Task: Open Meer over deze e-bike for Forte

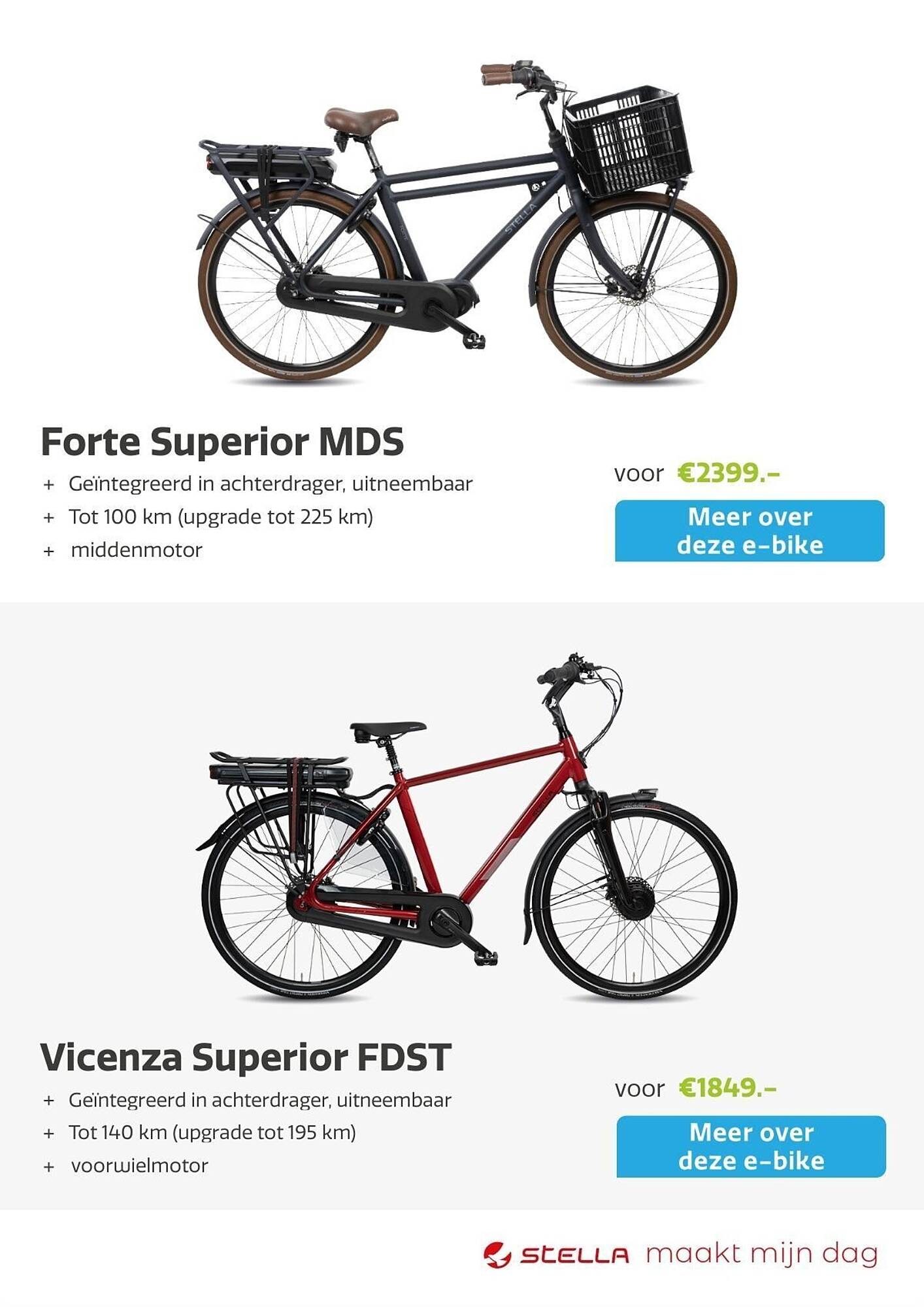Action: click(750, 531)
